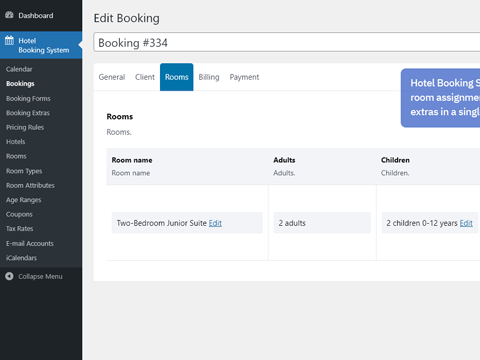Select the Rooms tab in booking
This screenshot has width=480, height=360.
coord(177,77)
